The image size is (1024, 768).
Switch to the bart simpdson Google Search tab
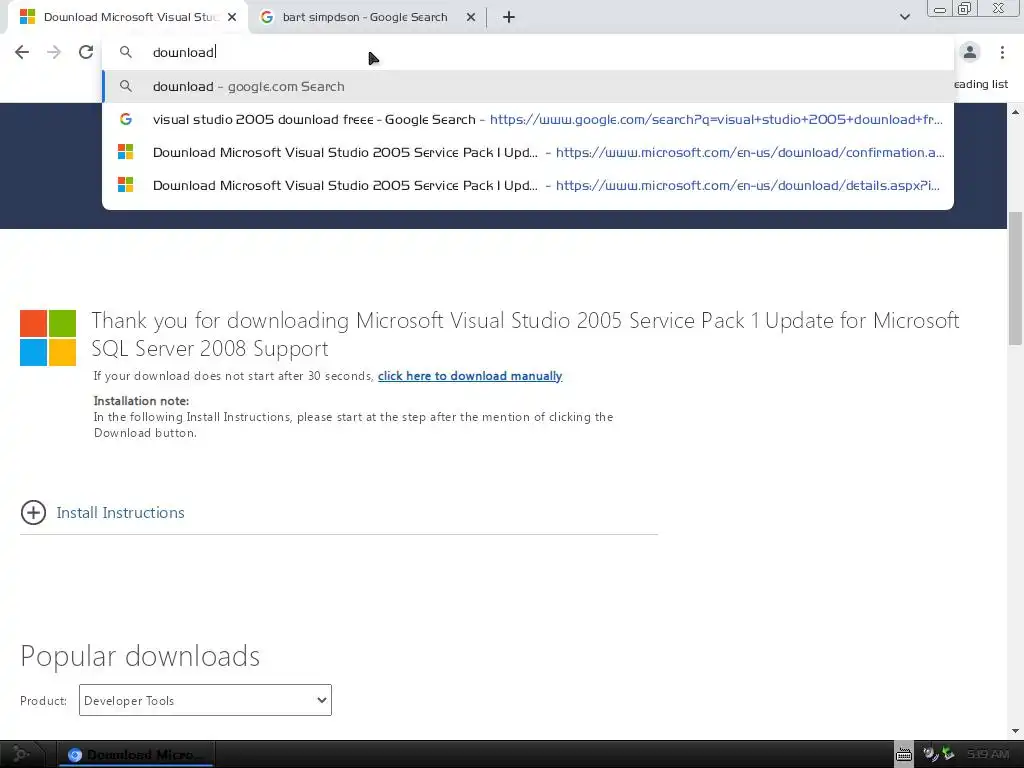tap(364, 17)
